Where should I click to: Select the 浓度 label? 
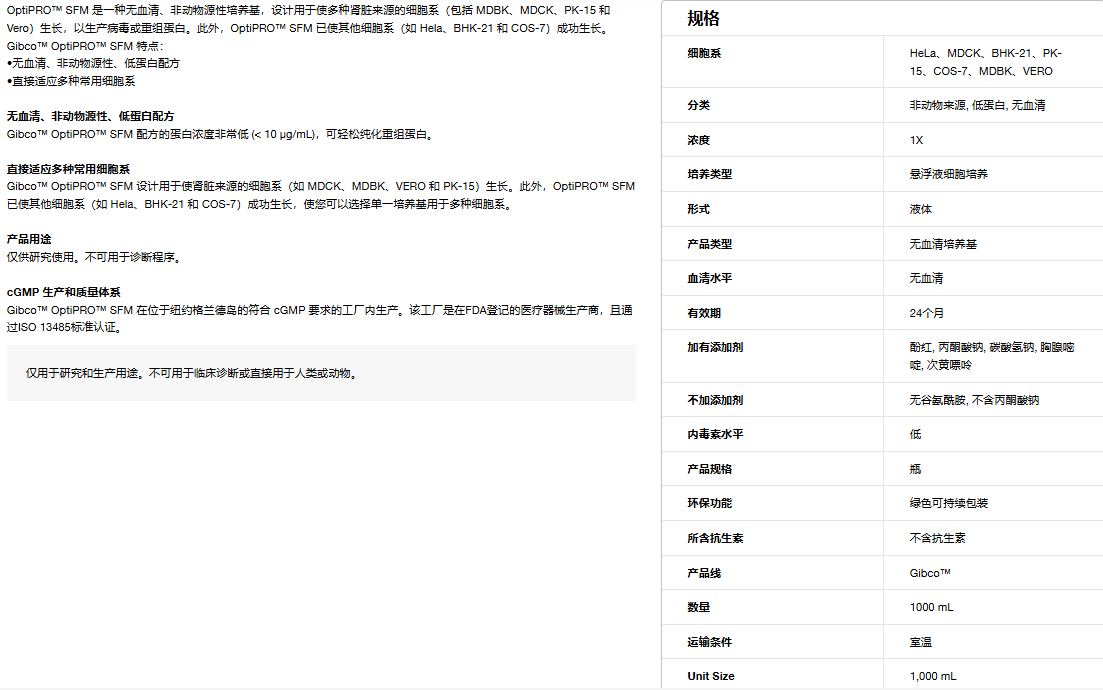(x=698, y=141)
